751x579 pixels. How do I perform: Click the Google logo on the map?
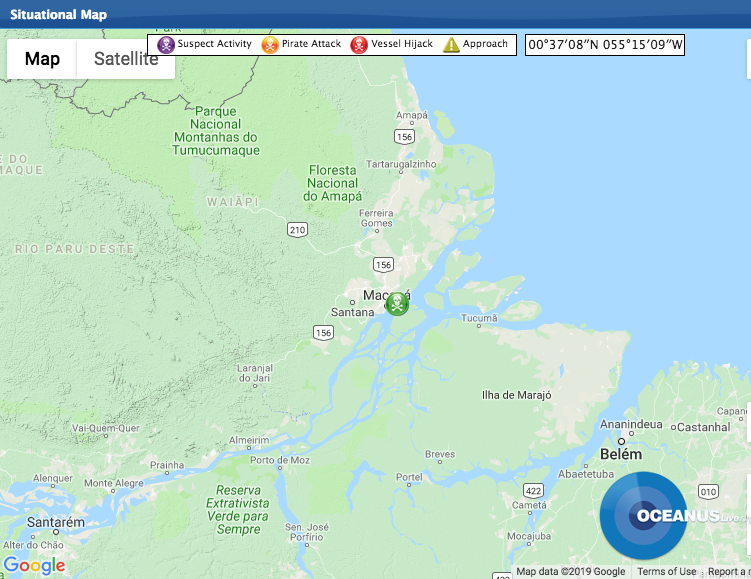click(34, 566)
